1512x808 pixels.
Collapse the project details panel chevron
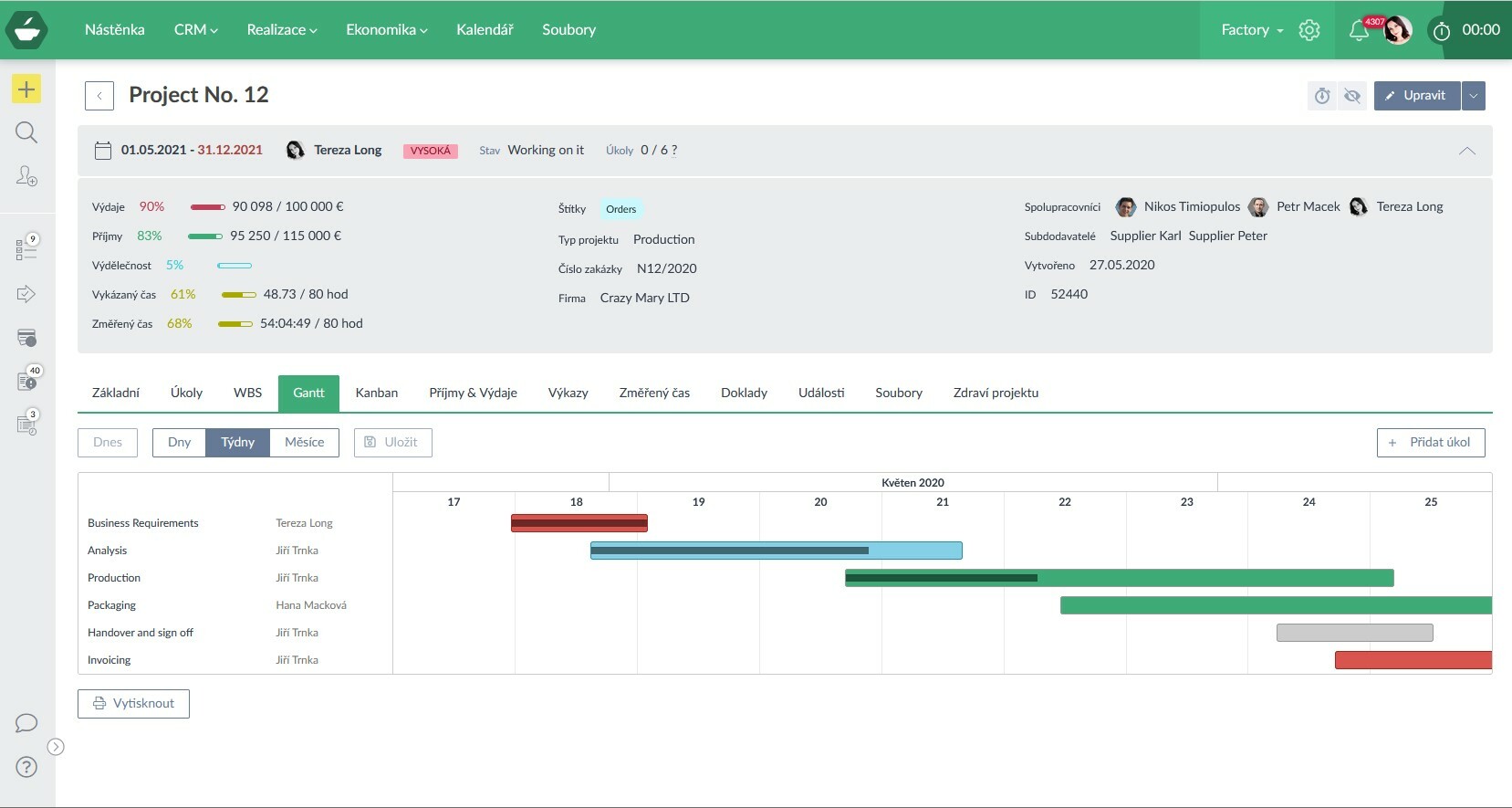(x=1466, y=151)
